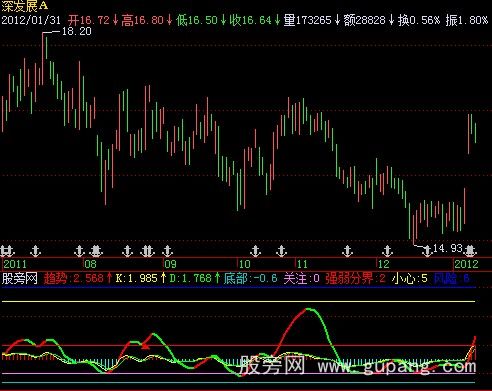Click the close price 收16.64

251,20
